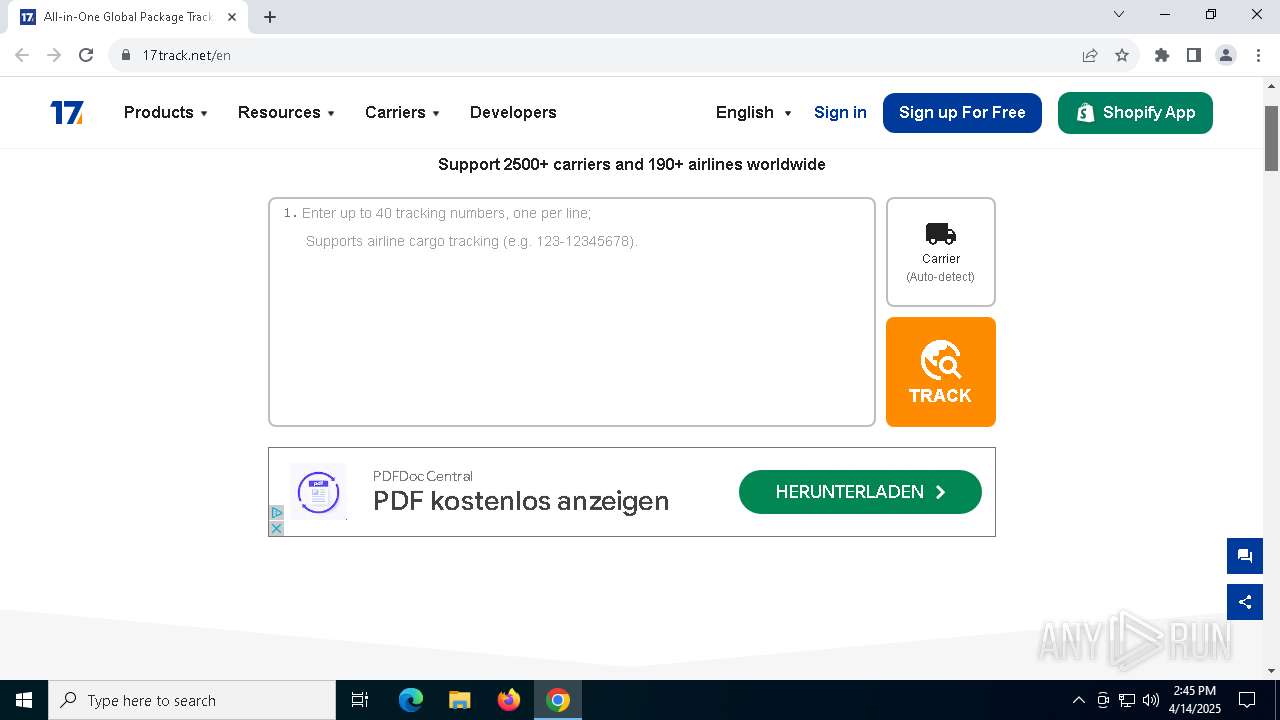The height and width of the screenshot is (720, 1280).
Task: Click 'Support 2500+ carriers' heading text
Action: [632, 164]
